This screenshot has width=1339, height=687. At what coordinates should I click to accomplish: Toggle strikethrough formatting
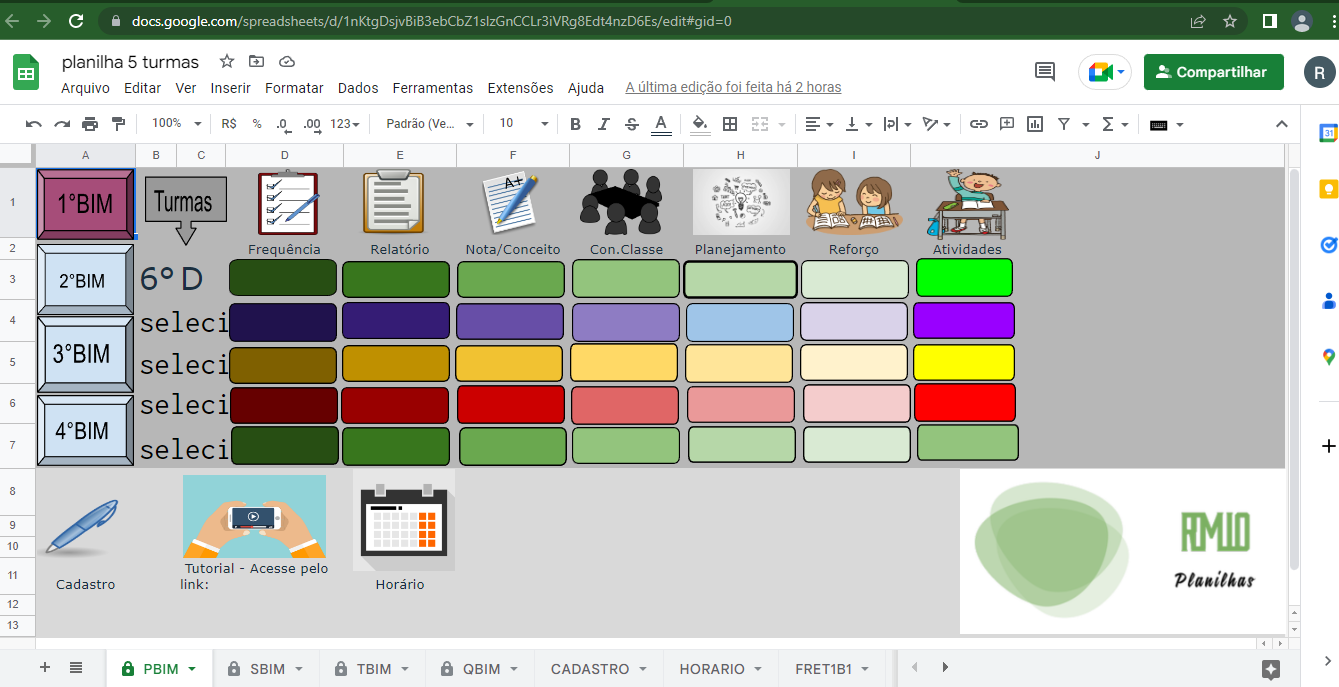coord(631,124)
